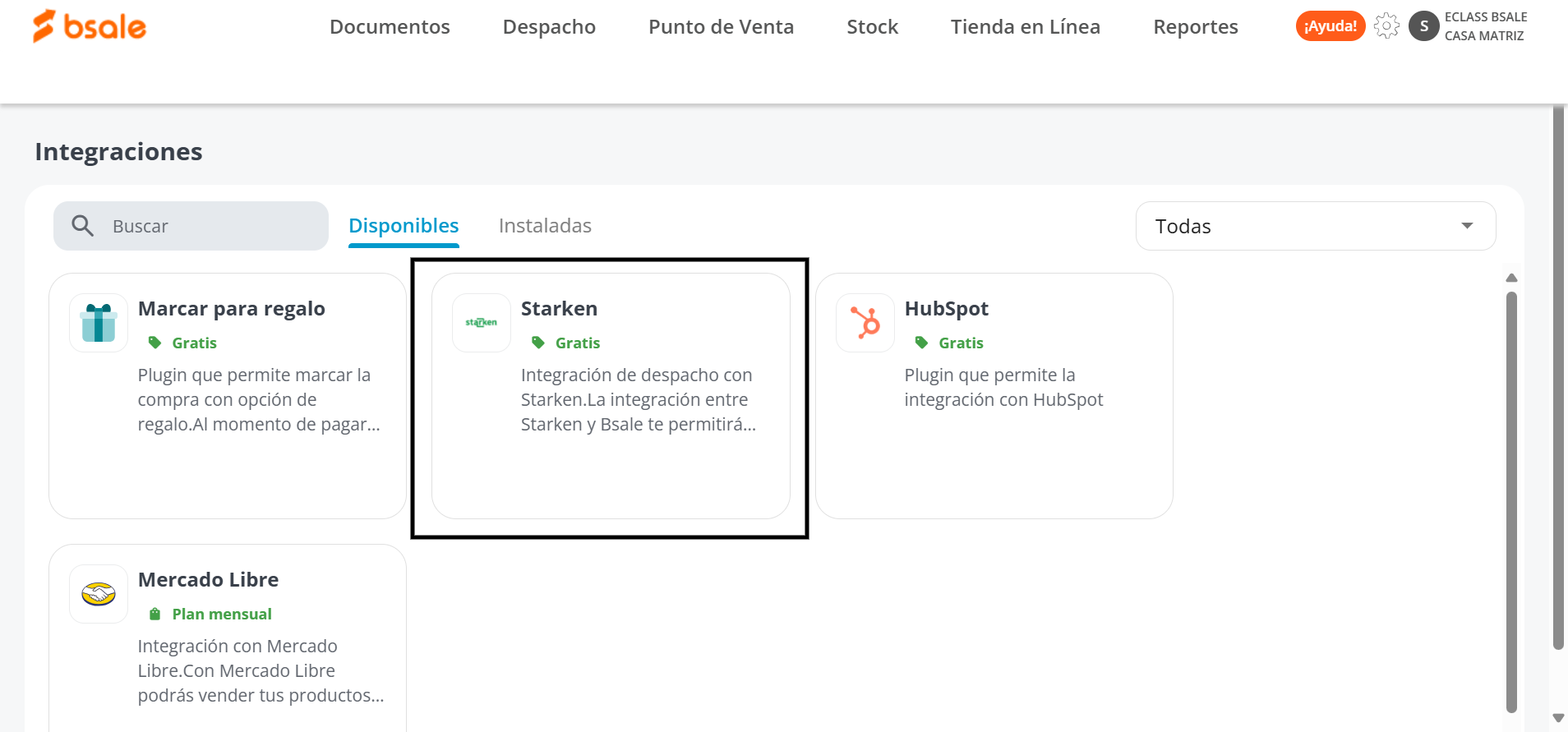Open the Mercado Libre card title
The width and height of the screenshot is (1568, 732).
(208, 580)
